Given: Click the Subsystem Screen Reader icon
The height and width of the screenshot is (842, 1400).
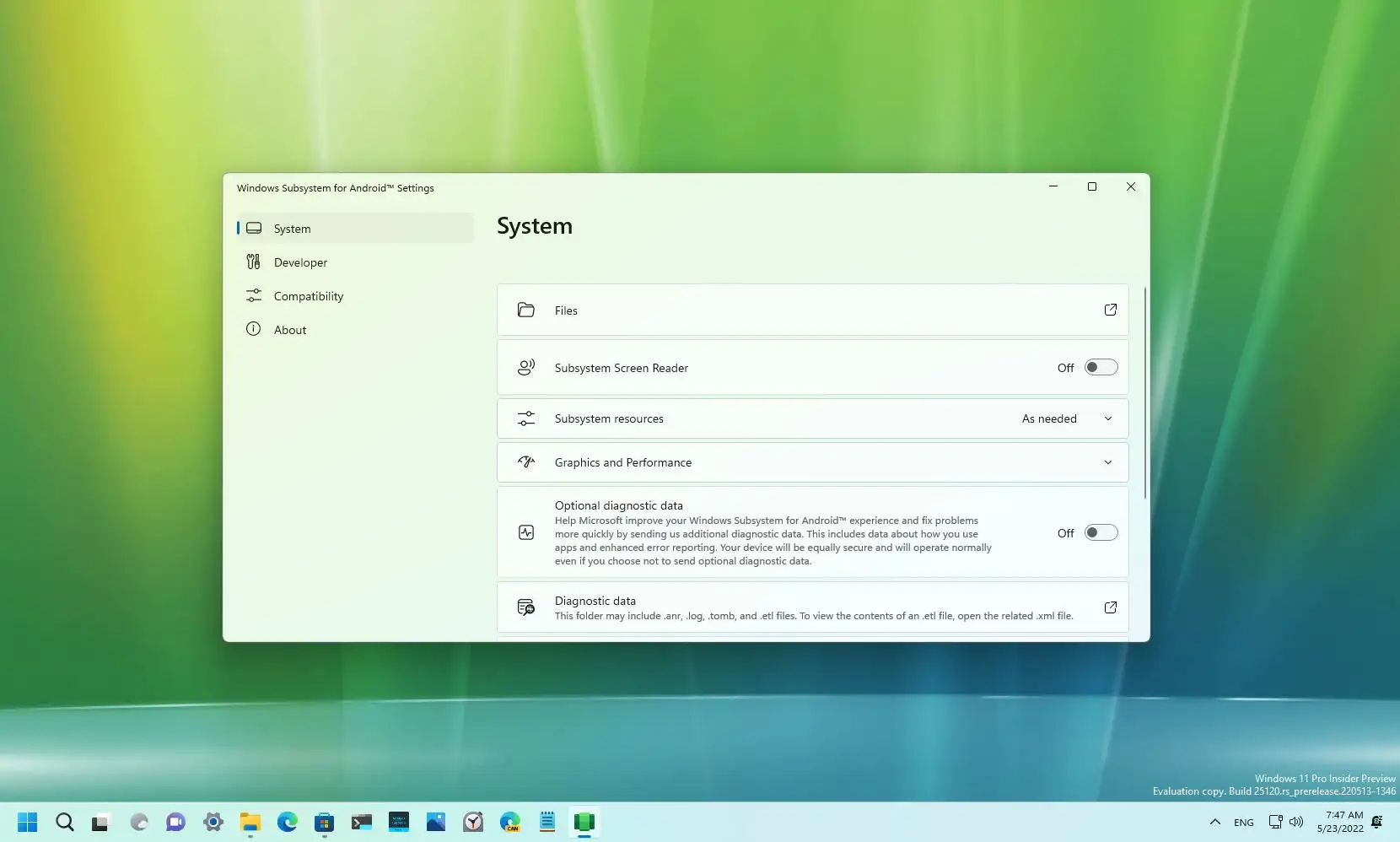Looking at the screenshot, I should click(525, 367).
